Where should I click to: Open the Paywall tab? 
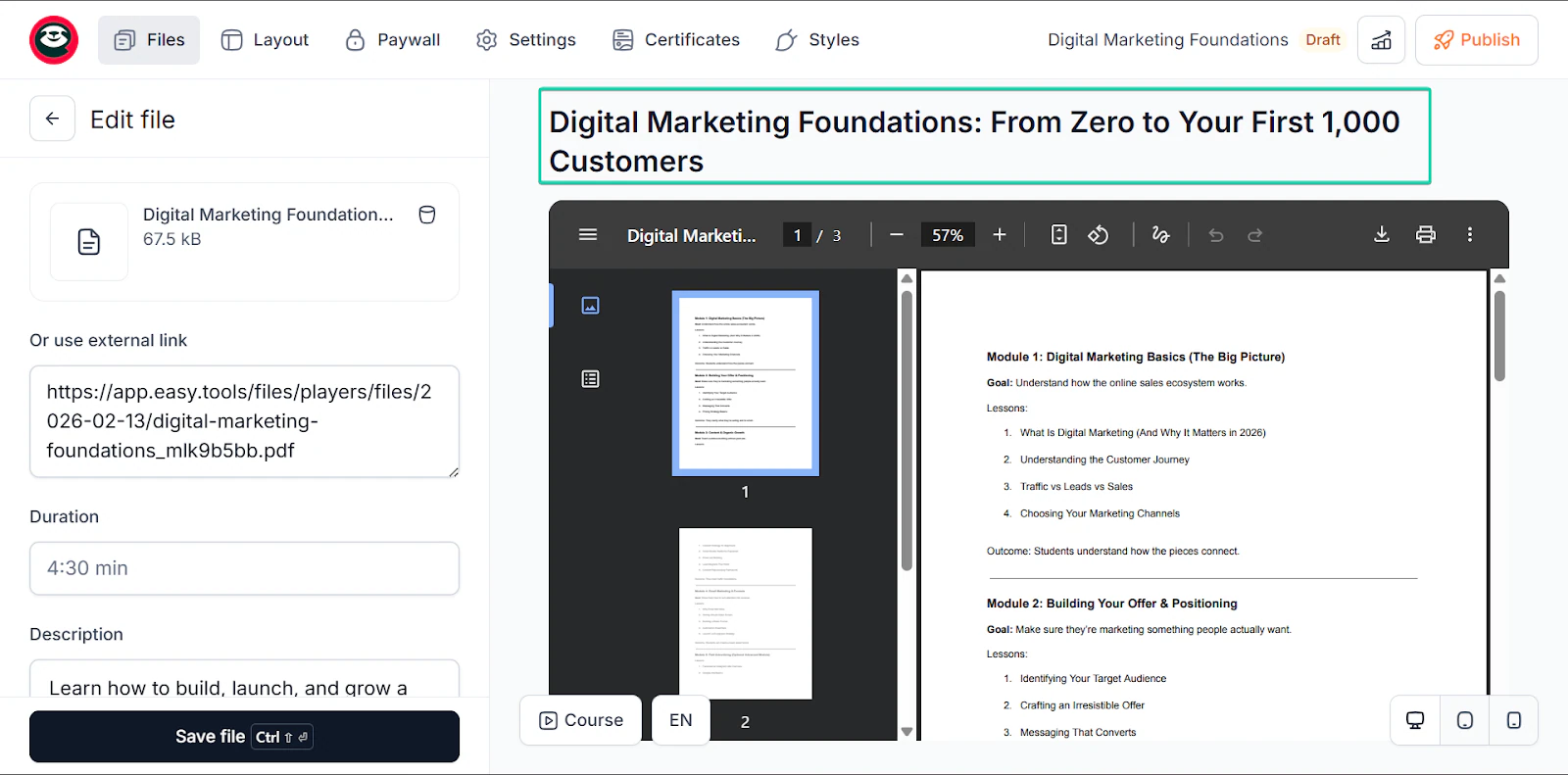393,40
